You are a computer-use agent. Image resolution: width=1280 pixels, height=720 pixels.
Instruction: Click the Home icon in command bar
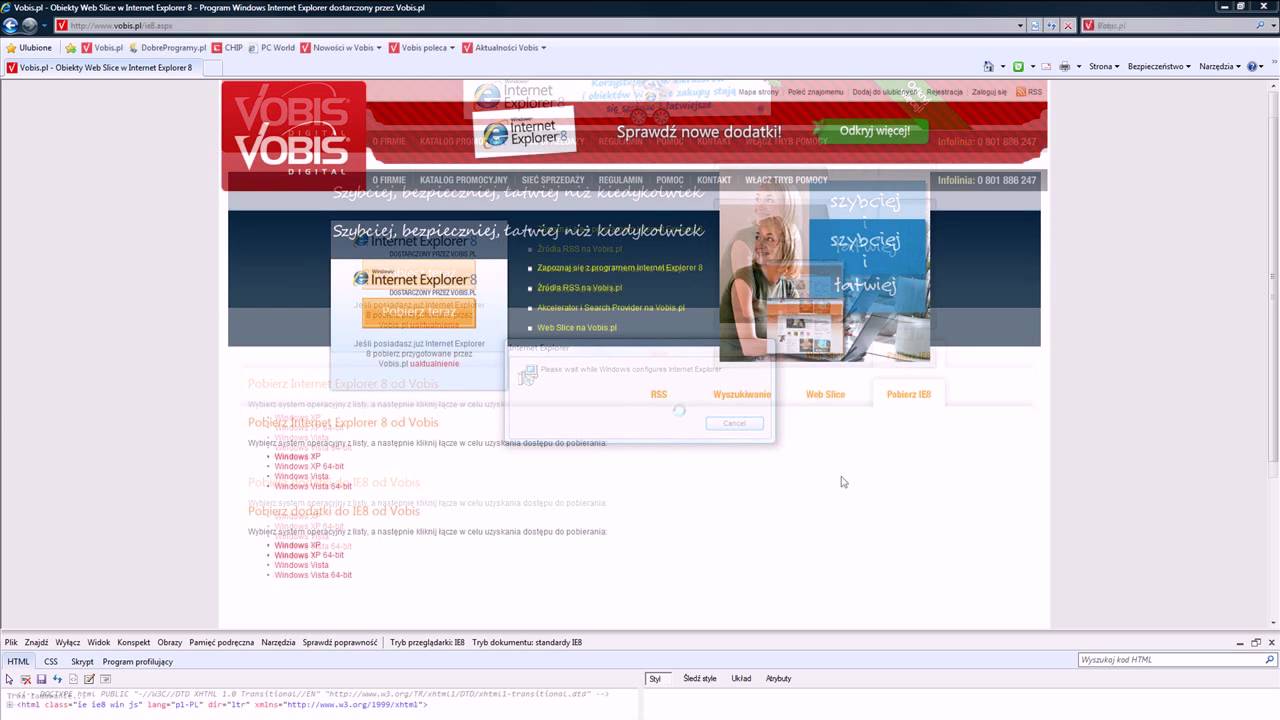(988, 67)
